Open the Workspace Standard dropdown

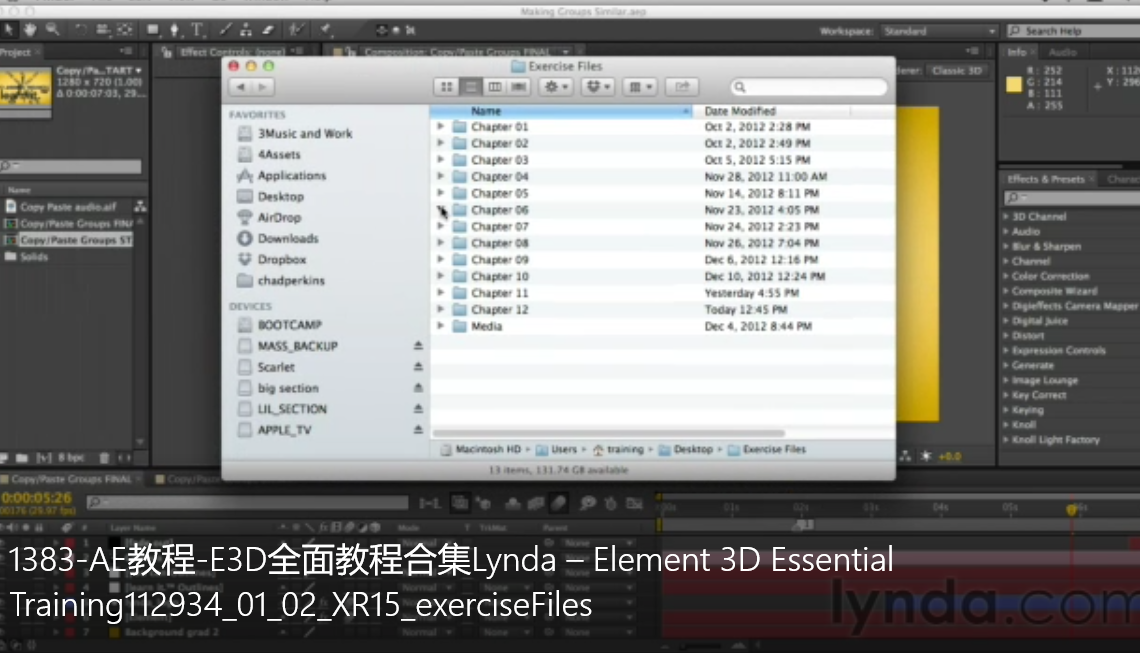click(939, 31)
